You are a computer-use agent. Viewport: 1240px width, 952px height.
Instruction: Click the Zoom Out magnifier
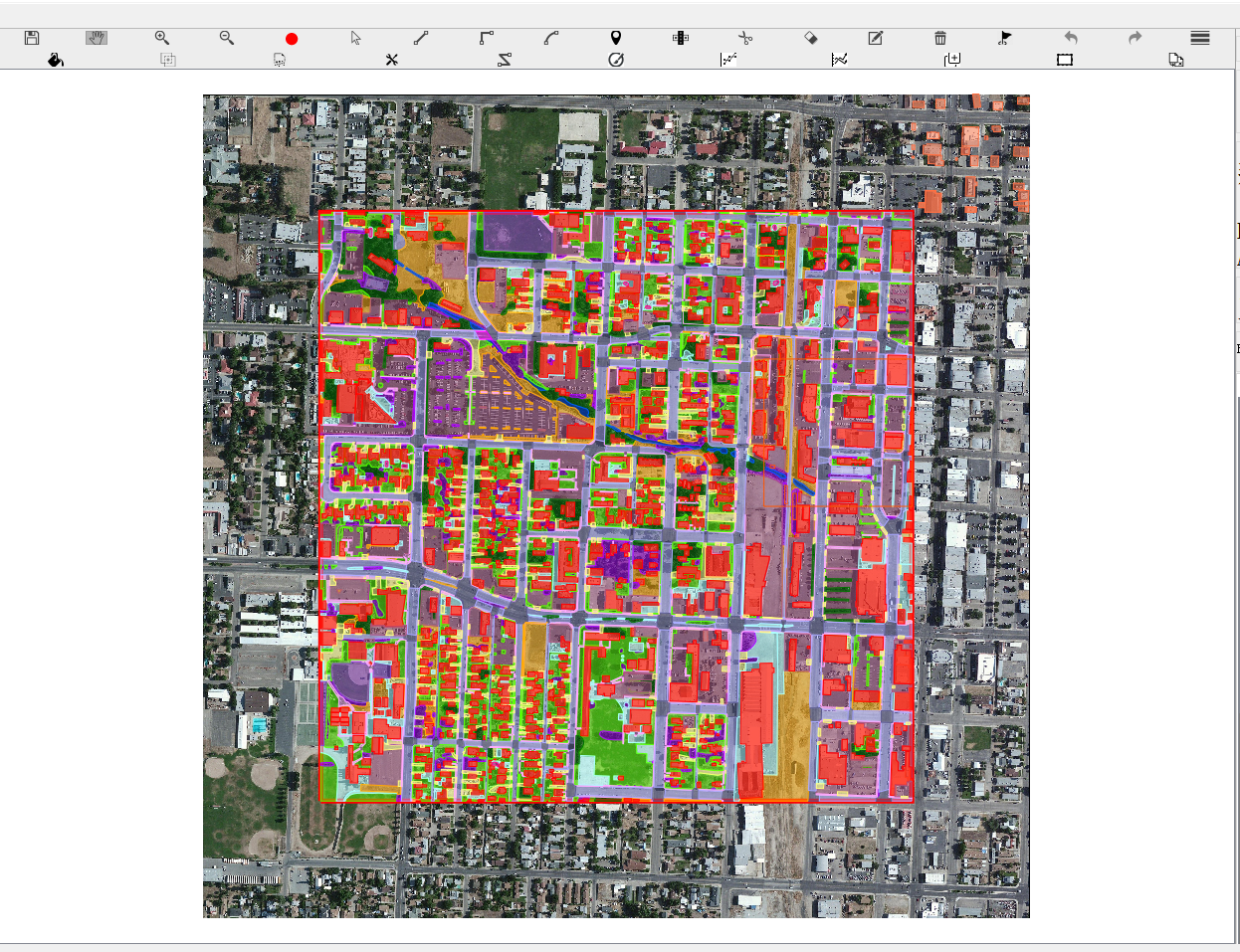pos(227,38)
